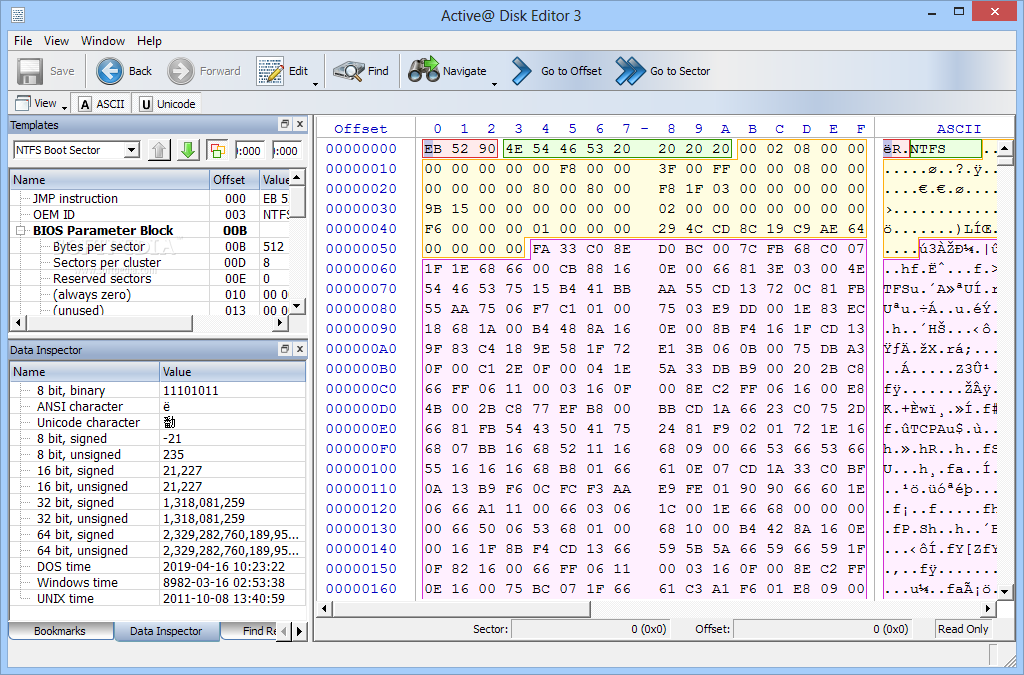
Task: Move template up with the gray arrow
Action: tap(159, 151)
